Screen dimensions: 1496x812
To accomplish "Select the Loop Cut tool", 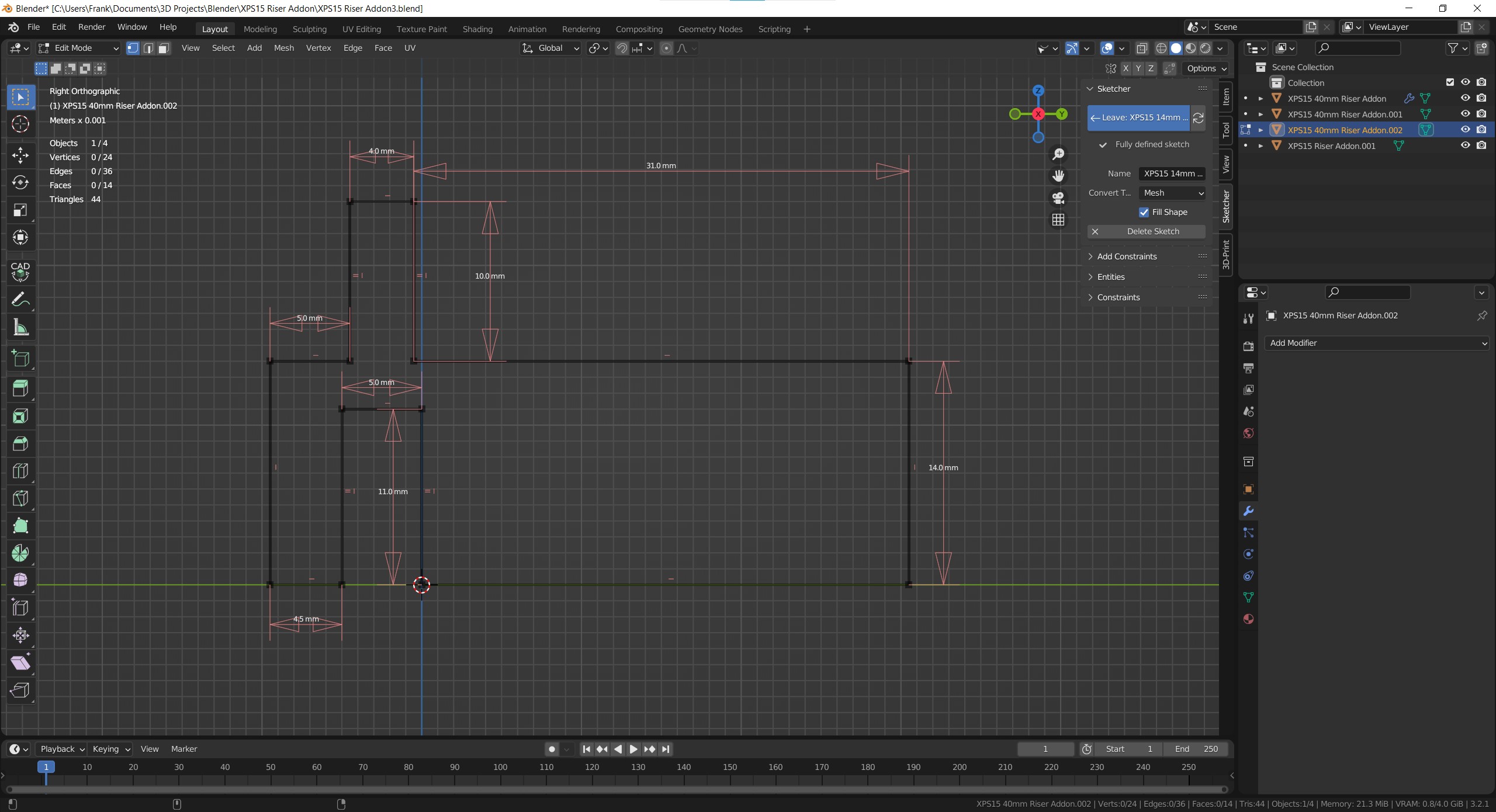I will click(x=20, y=471).
